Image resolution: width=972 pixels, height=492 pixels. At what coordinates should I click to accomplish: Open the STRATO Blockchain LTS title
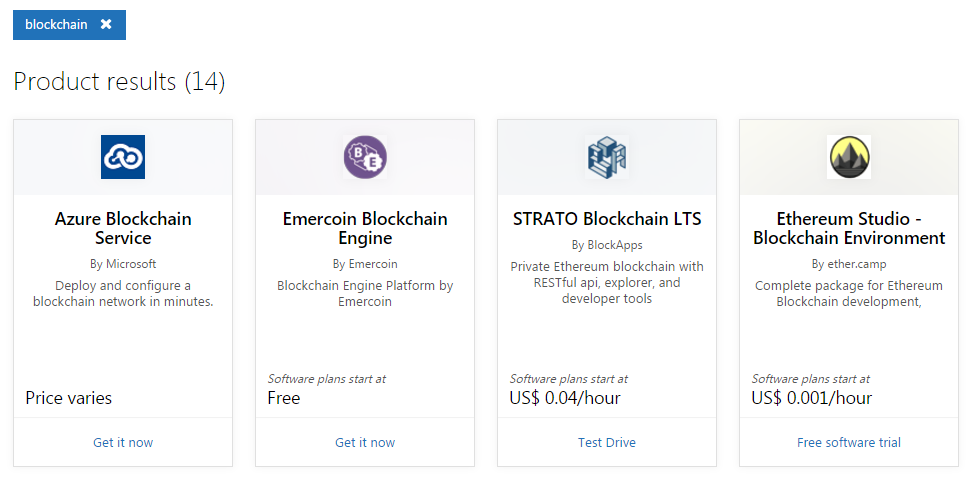pos(607,219)
